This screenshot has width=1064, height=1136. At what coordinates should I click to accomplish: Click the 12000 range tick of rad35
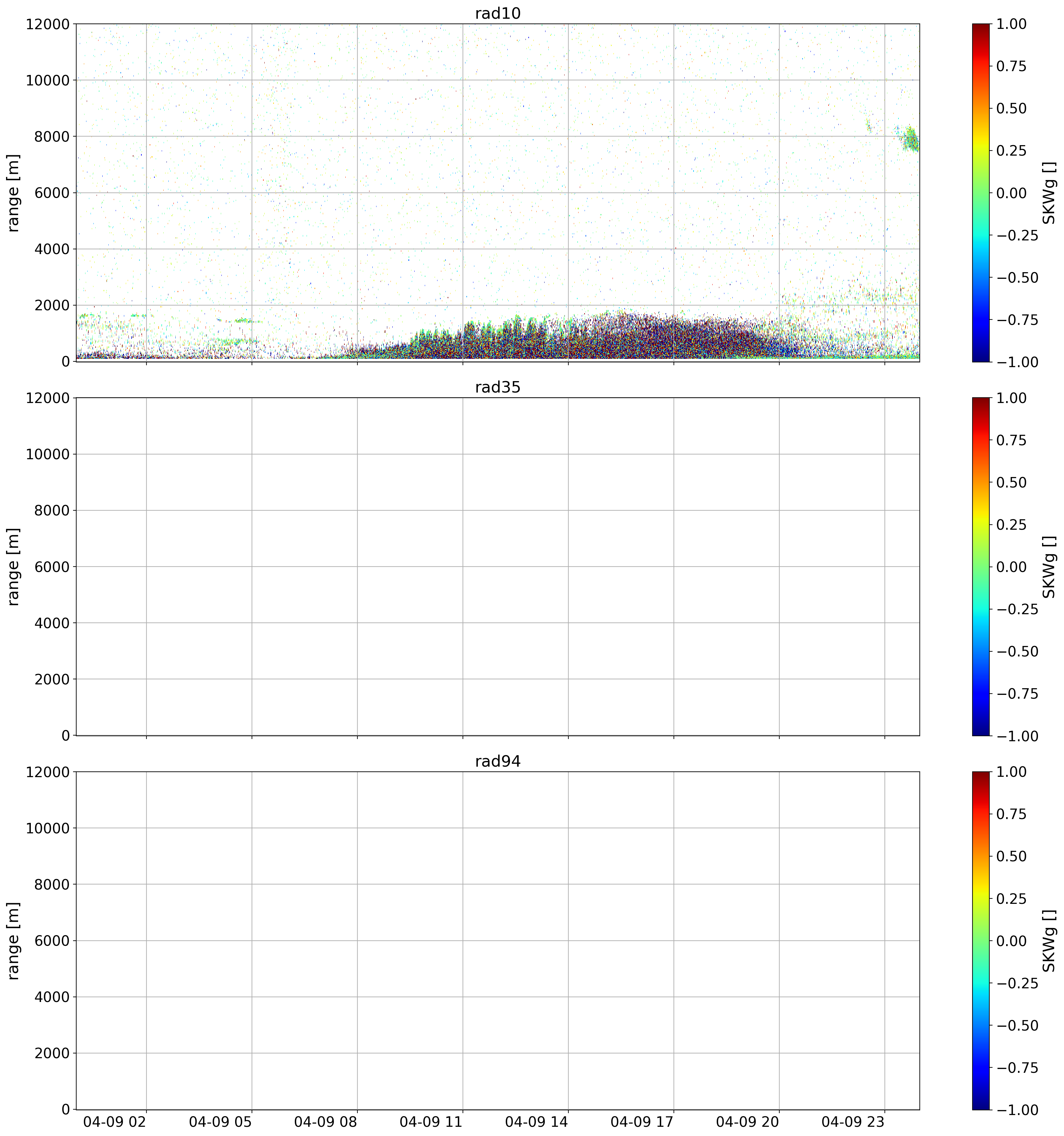(x=47, y=398)
